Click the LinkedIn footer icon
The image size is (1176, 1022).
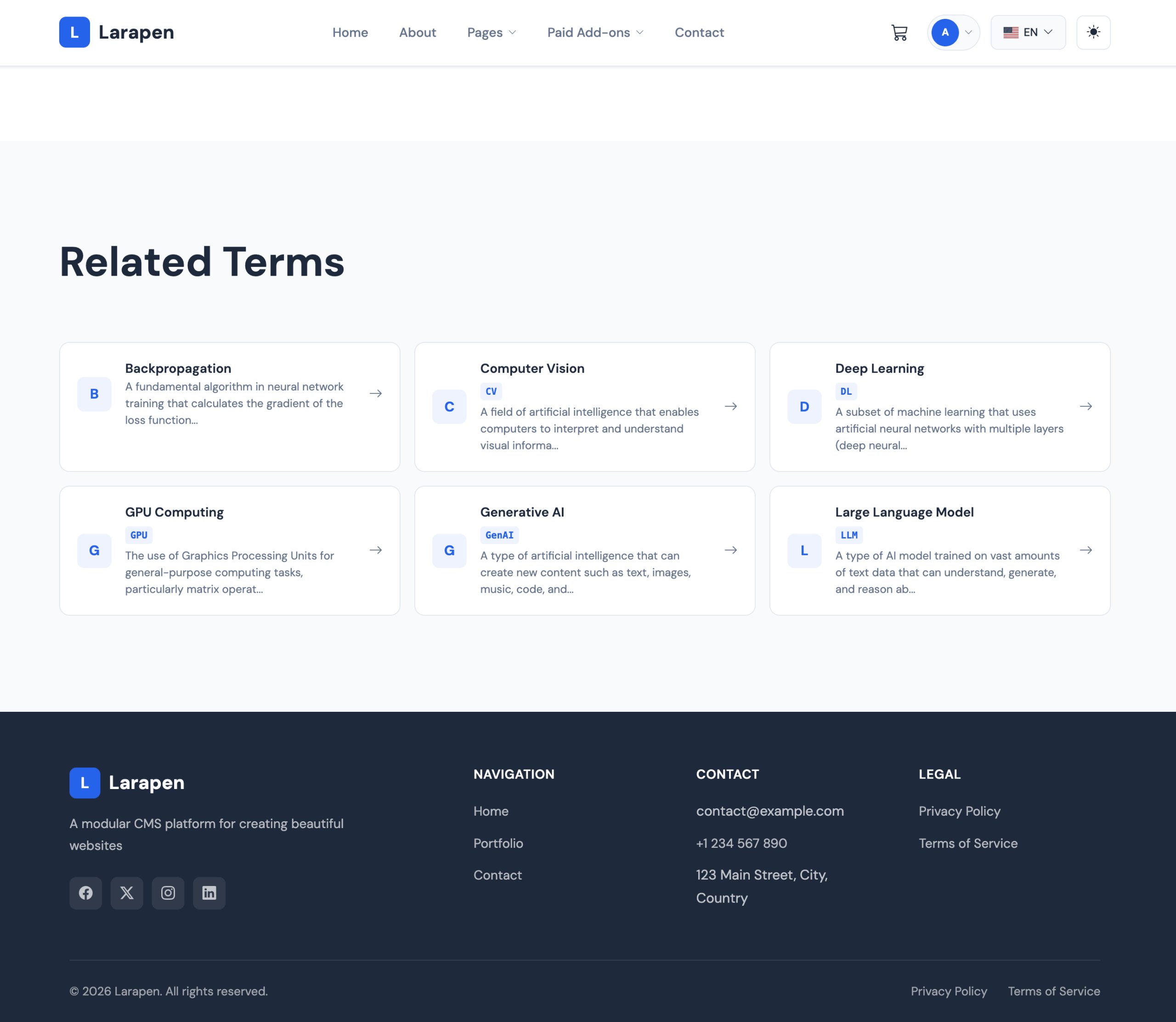coord(209,892)
